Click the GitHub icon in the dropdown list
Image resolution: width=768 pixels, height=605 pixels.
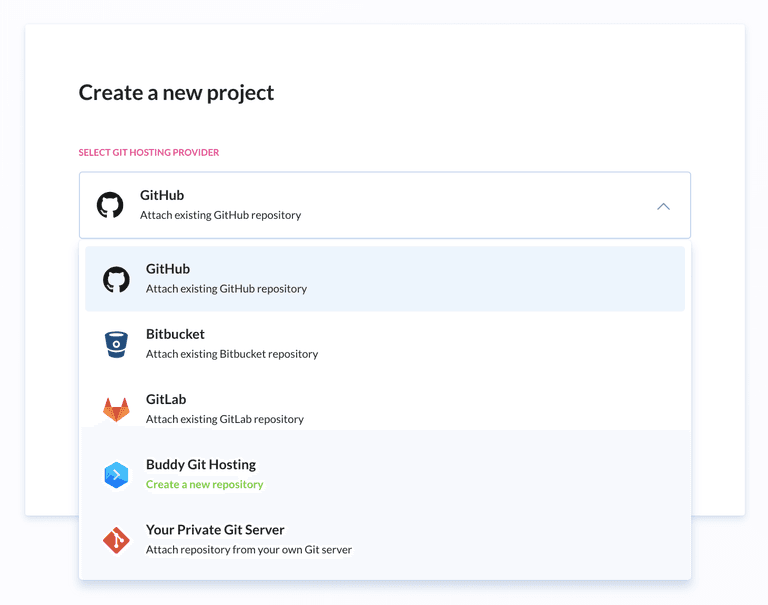pyautogui.click(x=116, y=279)
